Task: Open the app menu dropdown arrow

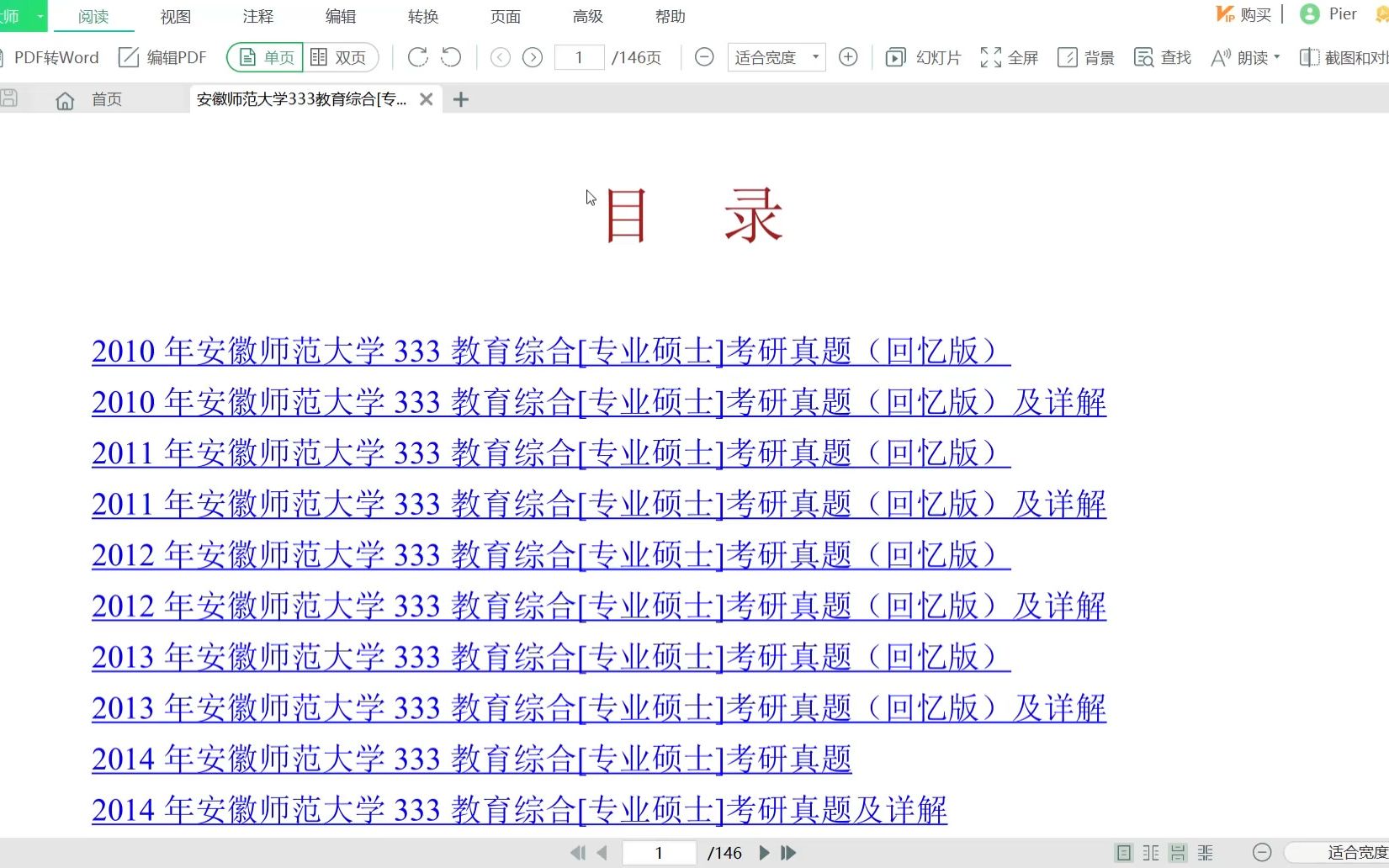Action: pyautogui.click(x=40, y=16)
